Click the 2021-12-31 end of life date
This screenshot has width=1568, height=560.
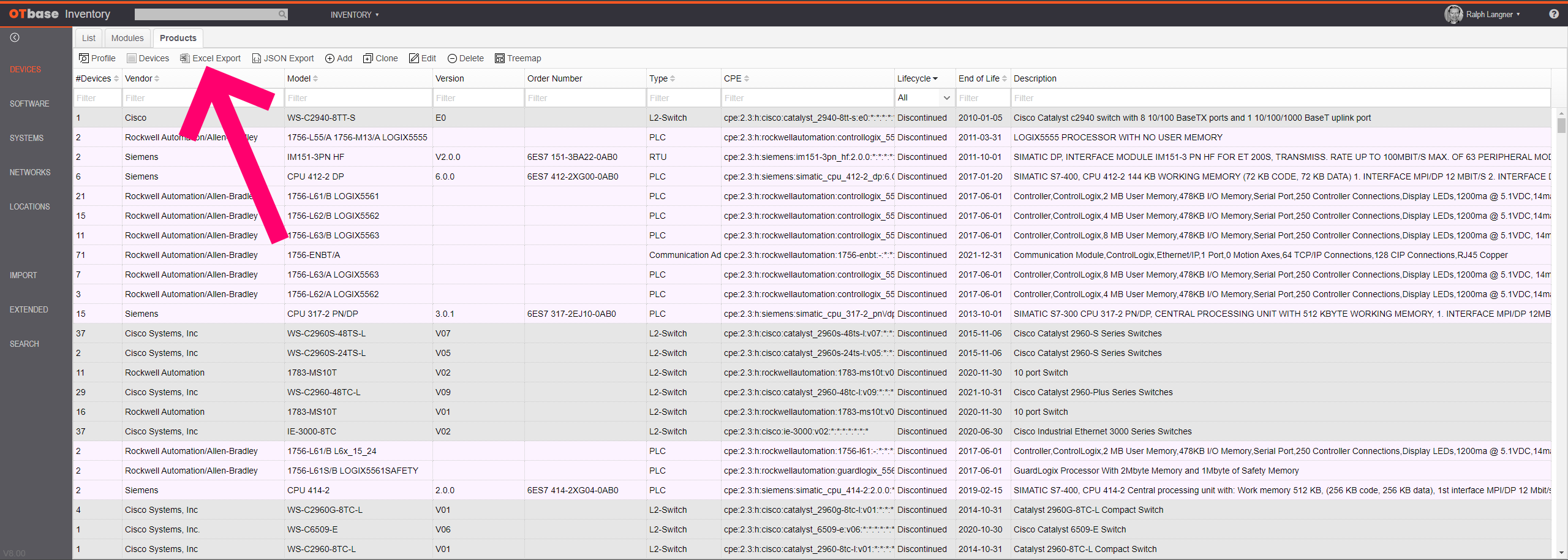(980, 255)
